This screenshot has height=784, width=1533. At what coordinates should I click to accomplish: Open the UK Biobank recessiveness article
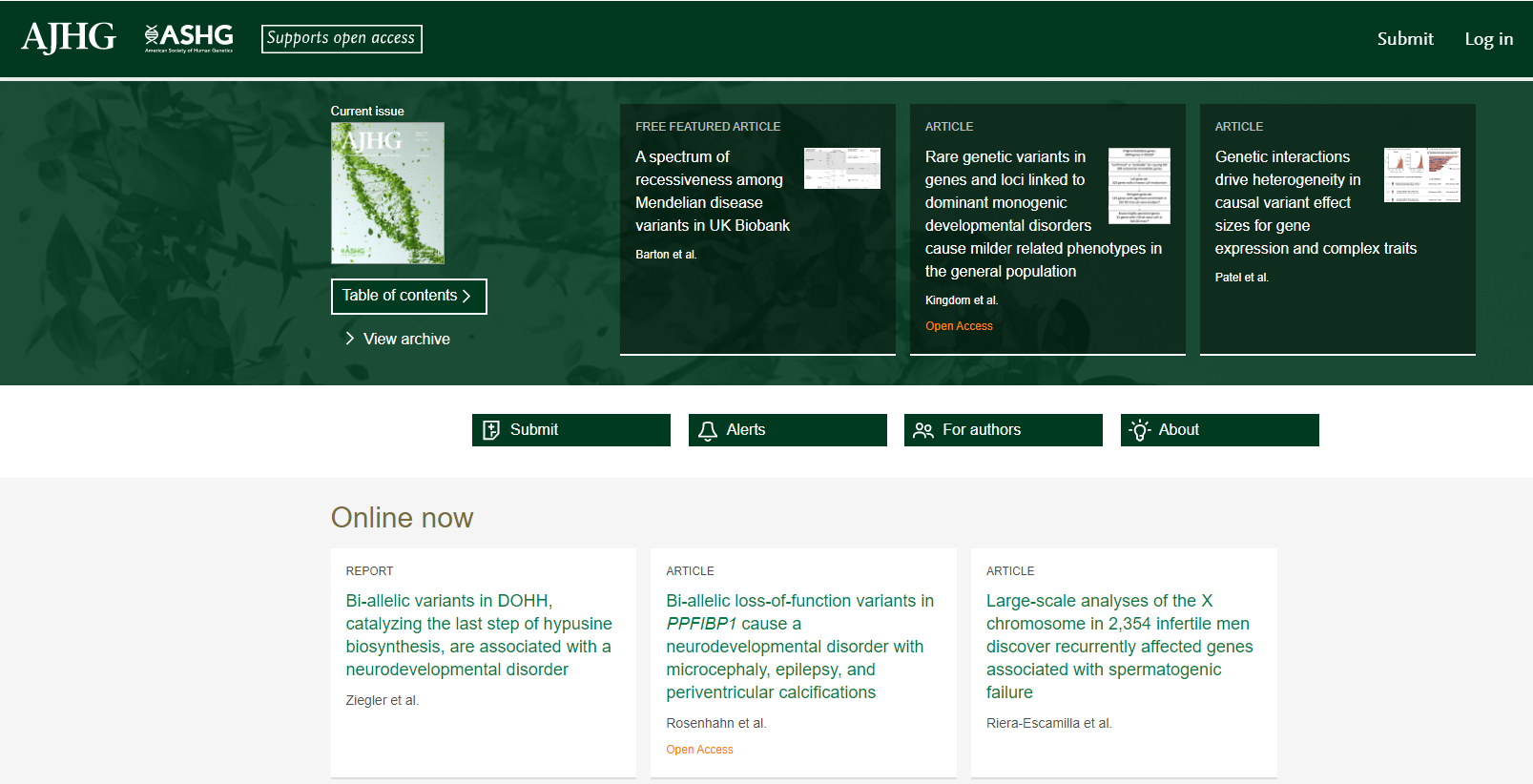coord(712,191)
